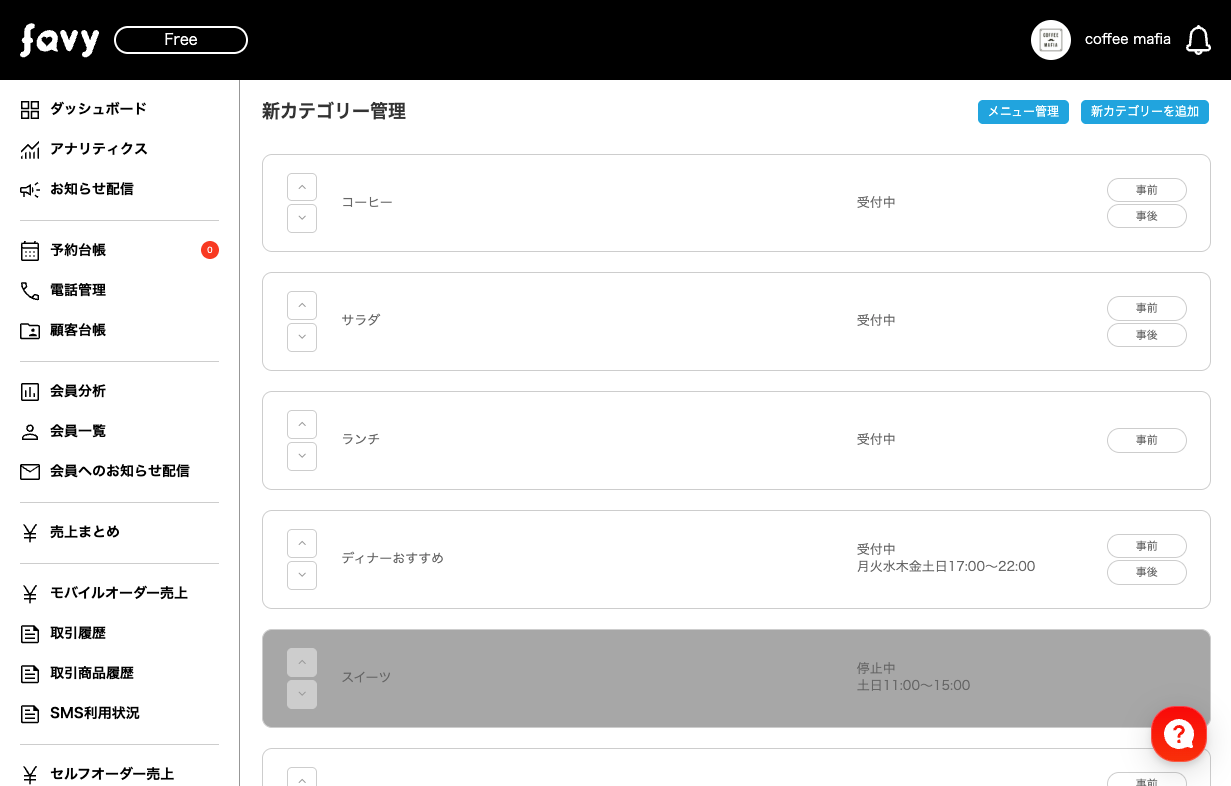Image resolution: width=1231 pixels, height=786 pixels.
Task: Click the メニュー管理 button
Action: click(x=1023, y=112)
